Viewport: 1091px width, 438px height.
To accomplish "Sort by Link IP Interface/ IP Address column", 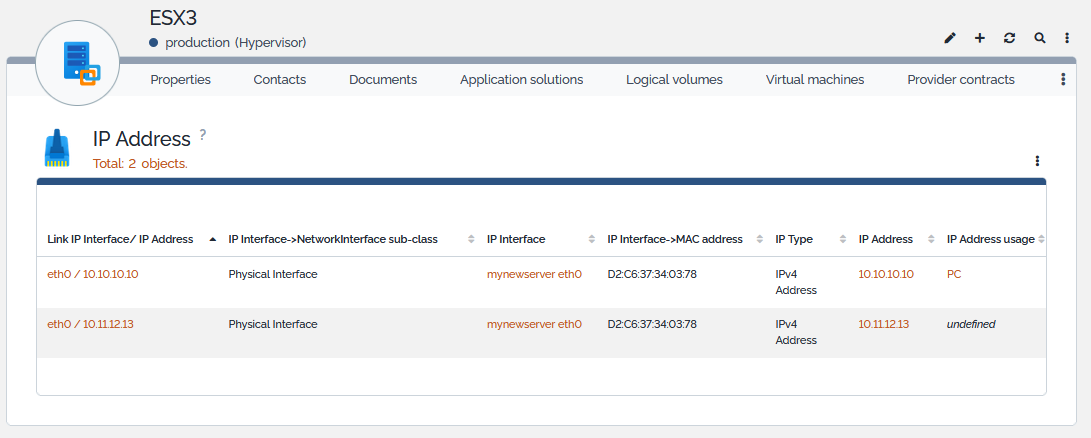I will 120,240.
